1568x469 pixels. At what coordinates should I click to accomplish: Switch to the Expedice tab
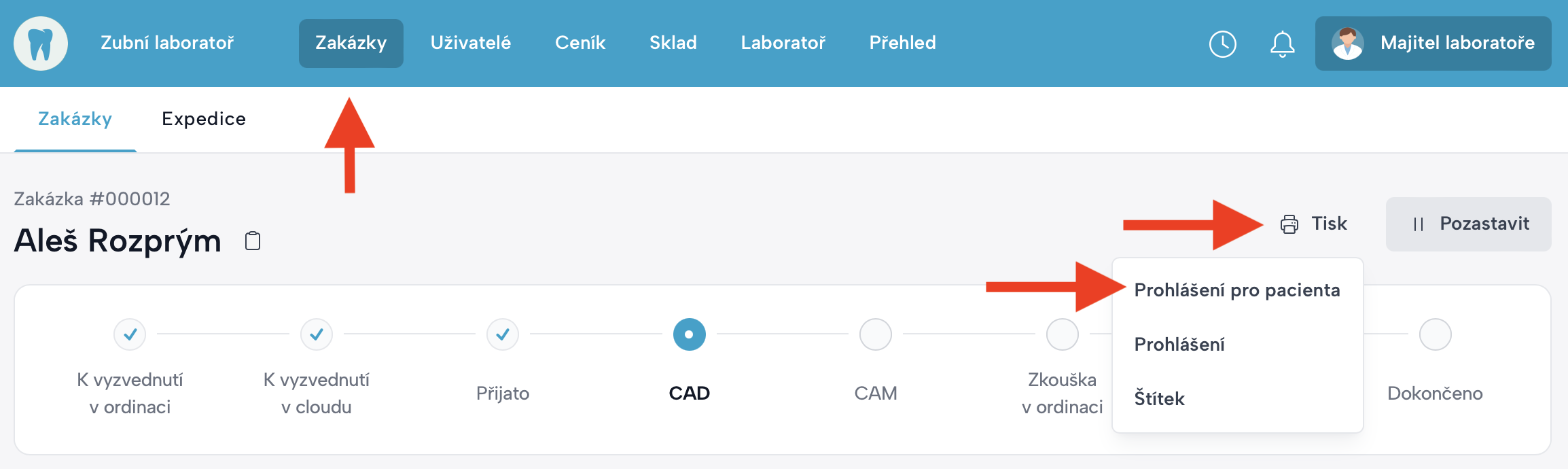(x=204, y=119)
